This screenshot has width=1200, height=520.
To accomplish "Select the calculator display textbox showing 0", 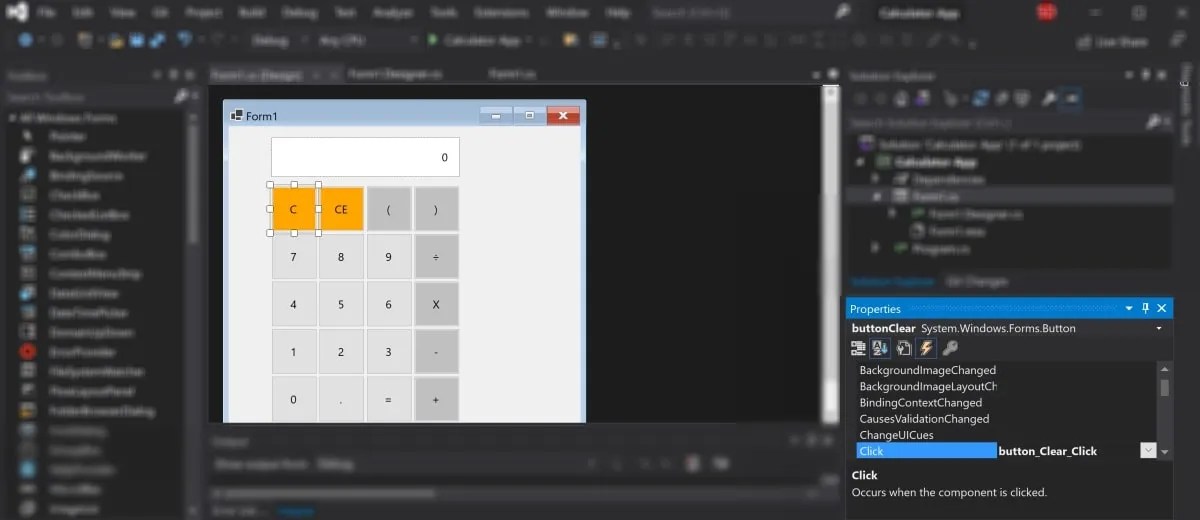I will click(x=365, y=157).
